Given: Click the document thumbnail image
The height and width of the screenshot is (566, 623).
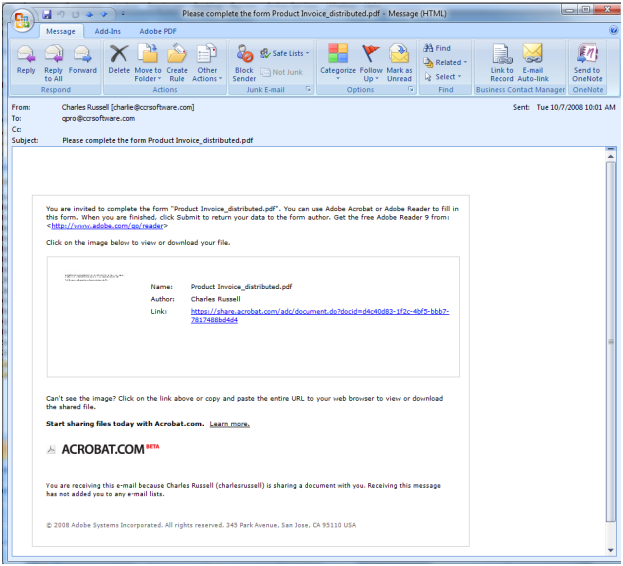Looking at the screenshot, I should [94, 277].
